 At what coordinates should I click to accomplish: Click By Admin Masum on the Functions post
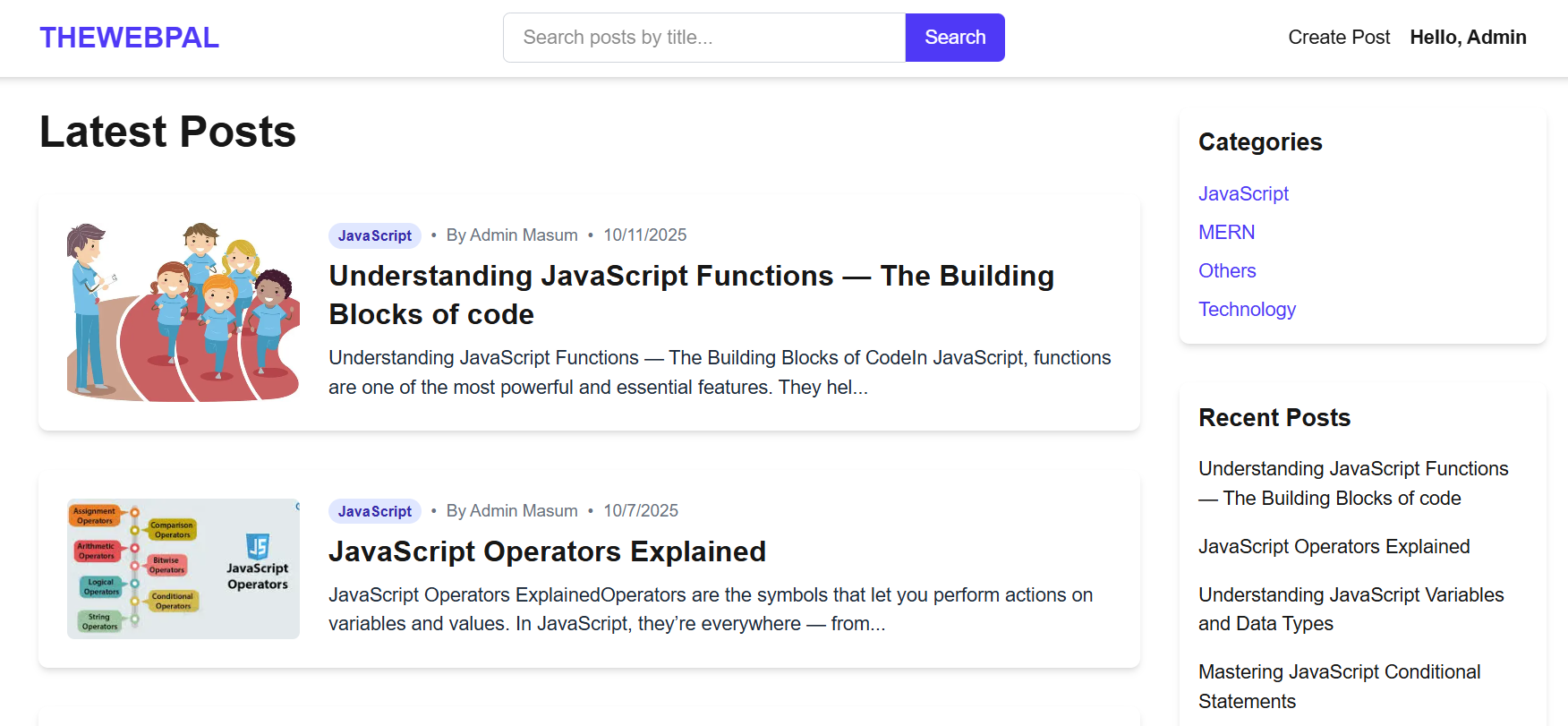(x=512, y=235)
